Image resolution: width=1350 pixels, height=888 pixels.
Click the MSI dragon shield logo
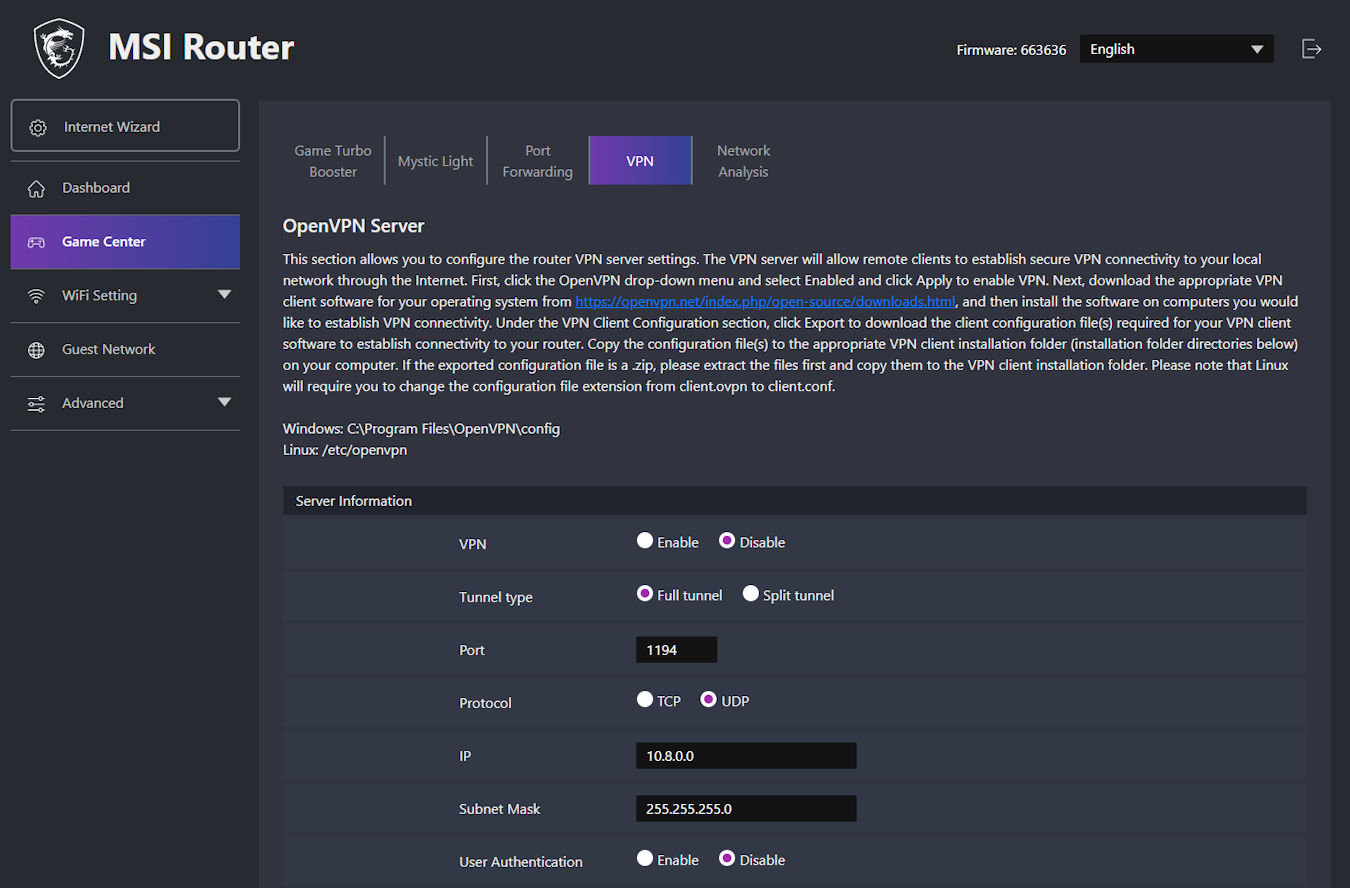(59, 48)
